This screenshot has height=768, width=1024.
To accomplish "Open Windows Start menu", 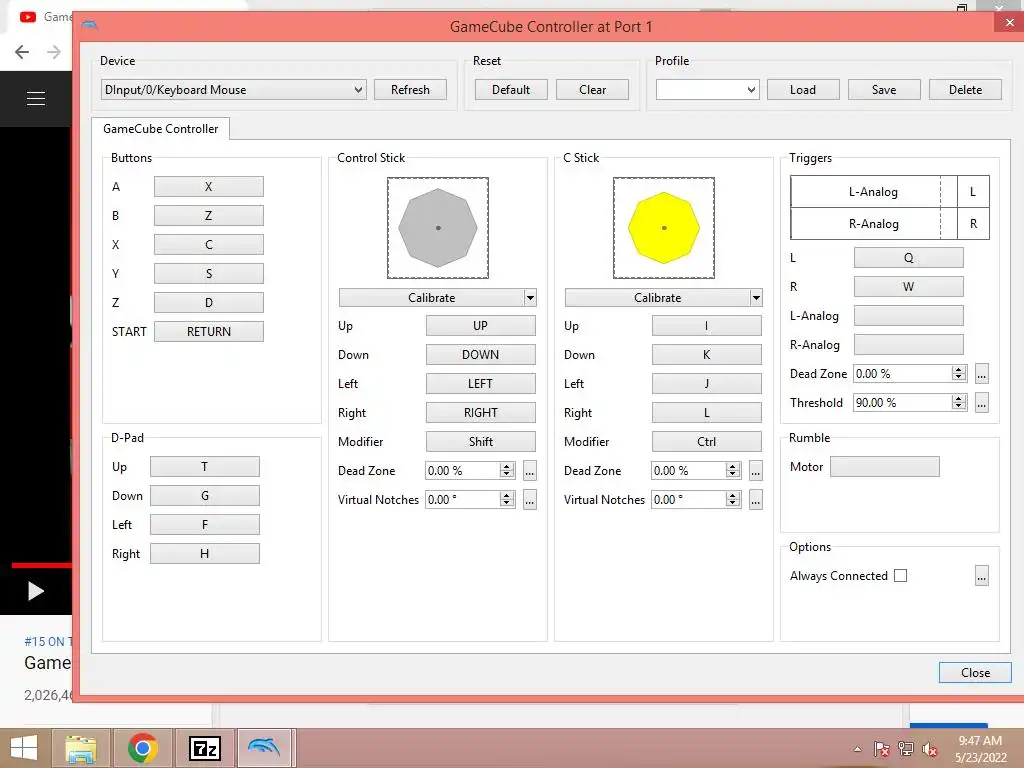I will pyautogui.click(x=24, y=748).
